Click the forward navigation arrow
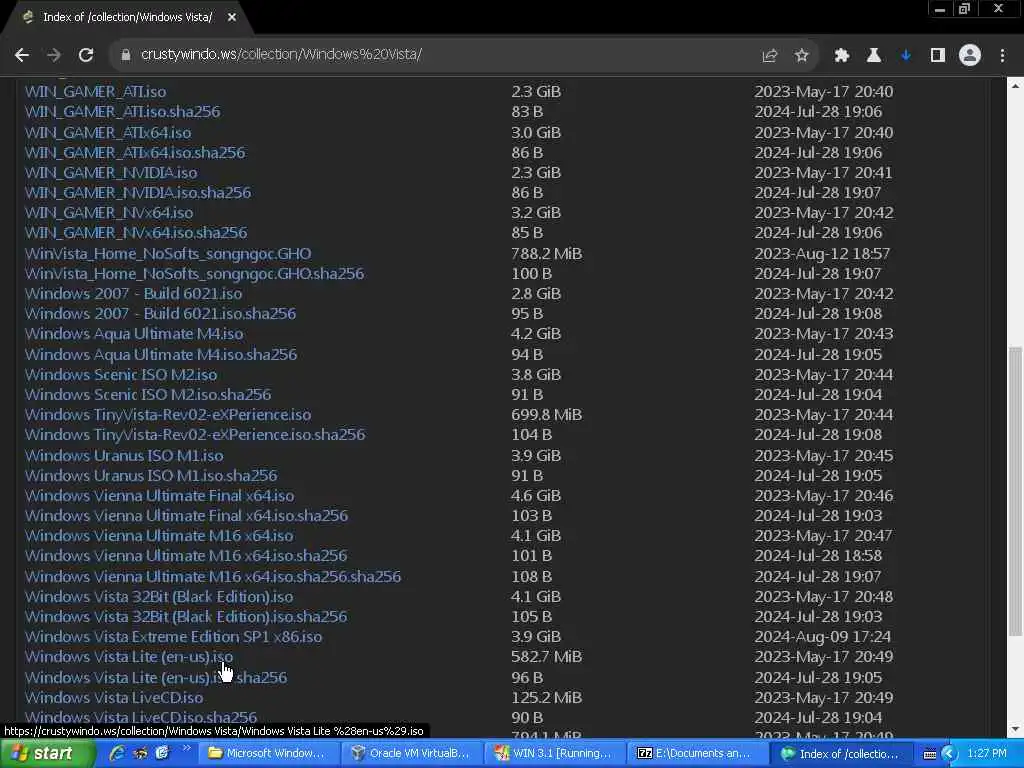 pyautogui.click(x=54, y=56)
